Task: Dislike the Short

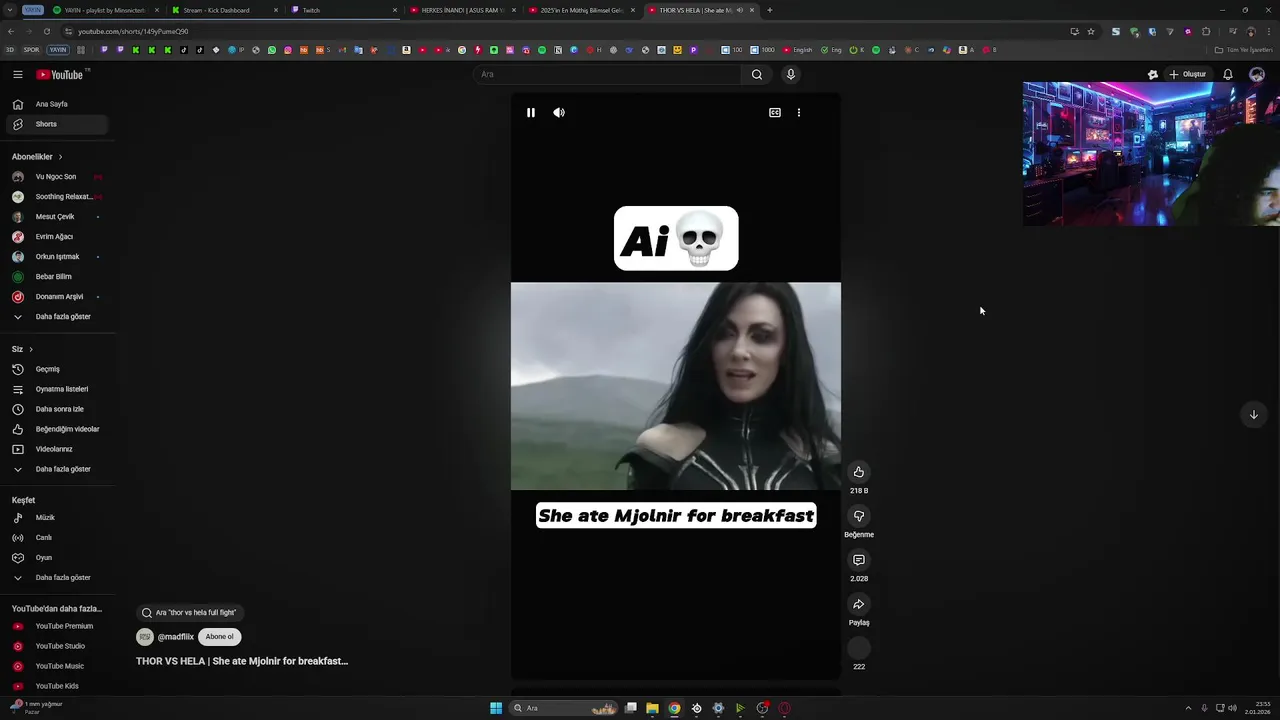Action: (x=858, y=516)
